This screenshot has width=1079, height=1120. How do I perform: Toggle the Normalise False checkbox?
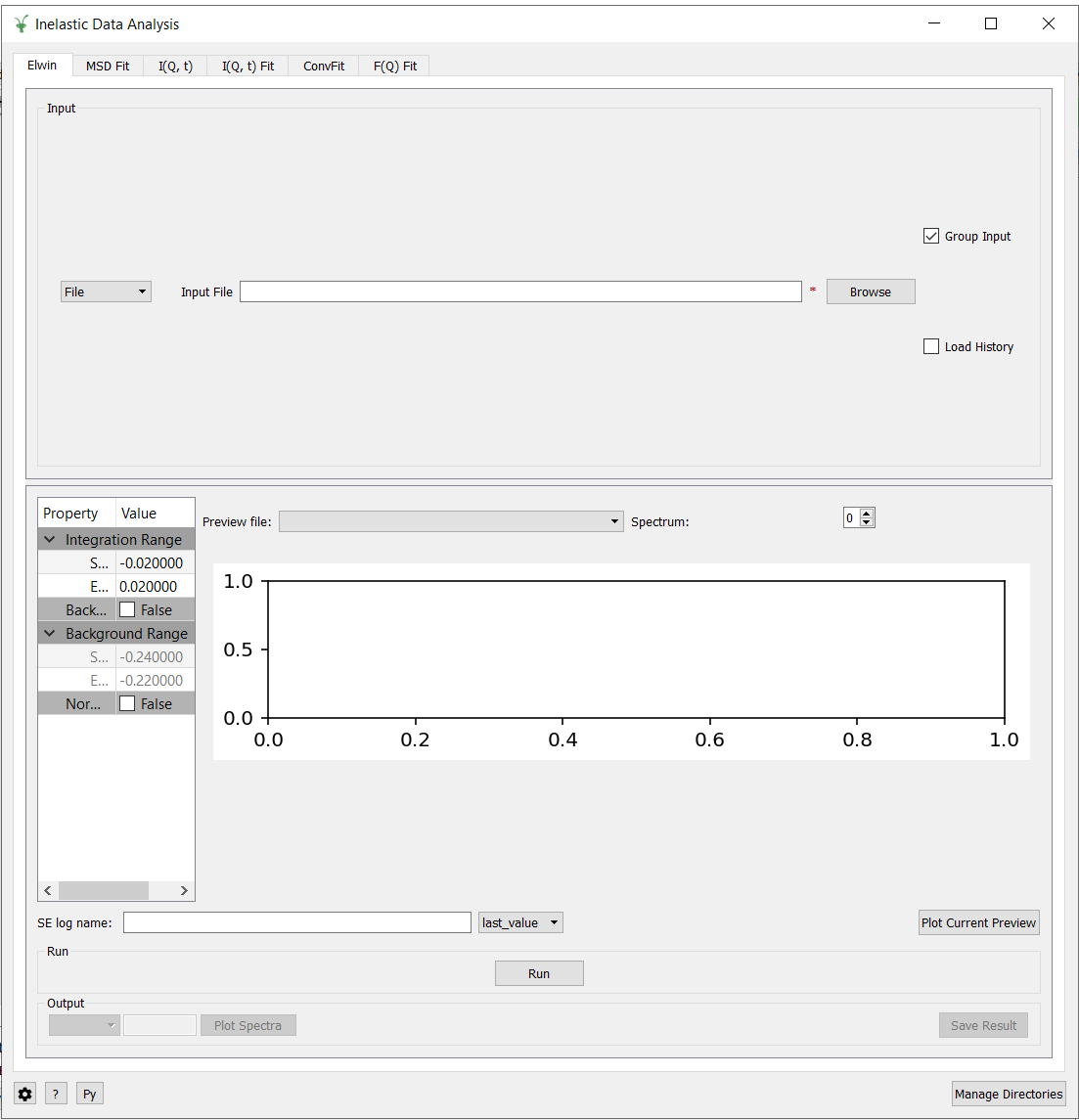127,703
